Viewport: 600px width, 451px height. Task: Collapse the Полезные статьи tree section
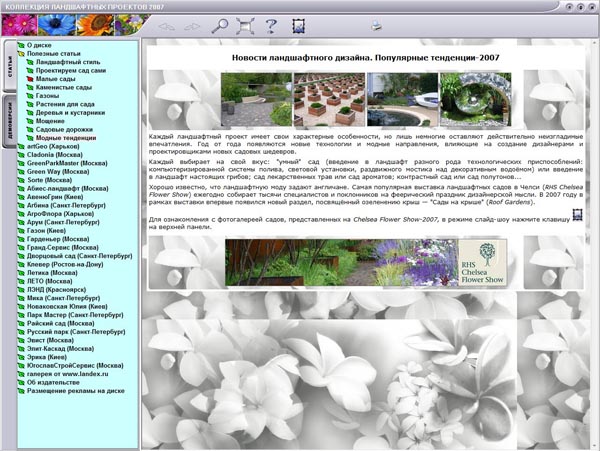[21, 53]
